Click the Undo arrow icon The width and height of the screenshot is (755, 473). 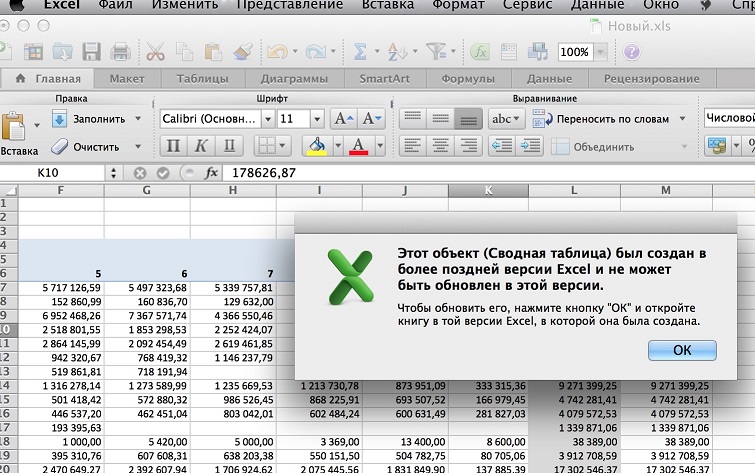277,52
